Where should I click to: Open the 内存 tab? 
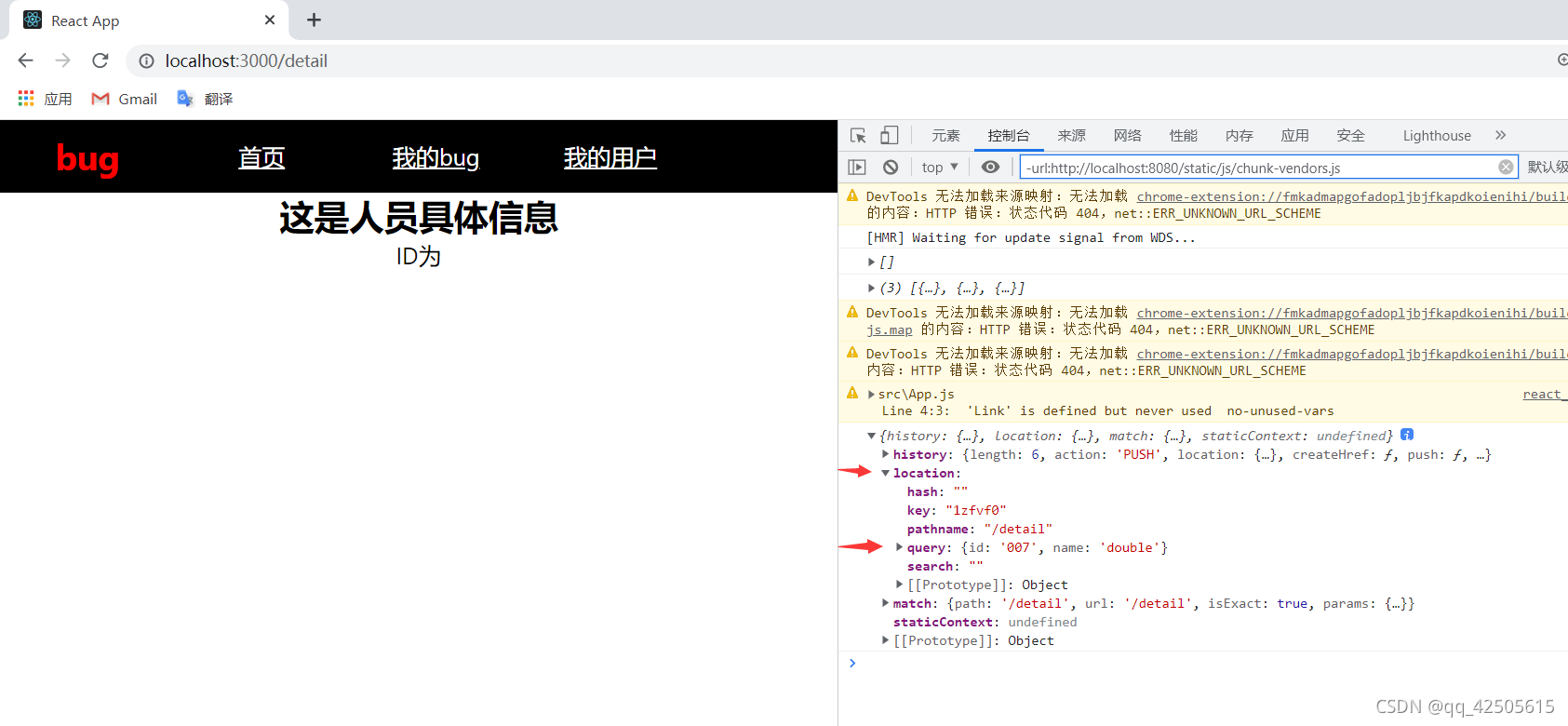pos(1239,136)
